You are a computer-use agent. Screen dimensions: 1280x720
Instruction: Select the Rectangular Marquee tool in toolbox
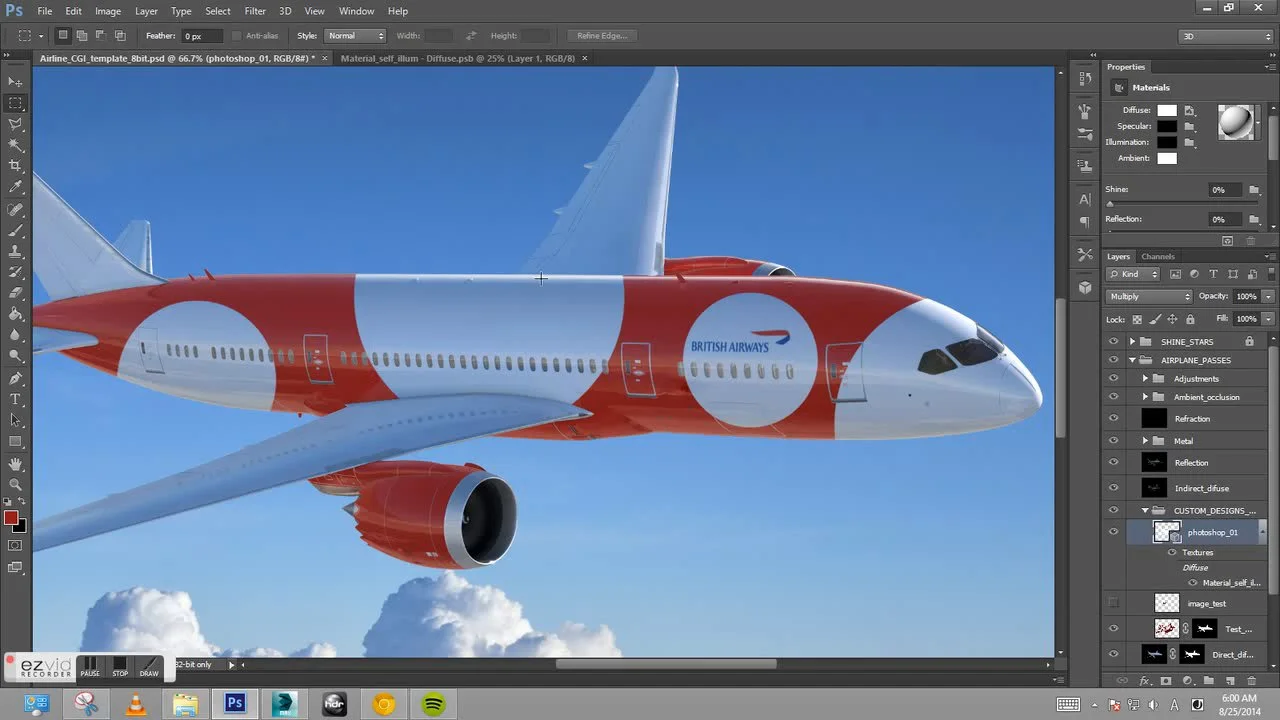[15, 103]
